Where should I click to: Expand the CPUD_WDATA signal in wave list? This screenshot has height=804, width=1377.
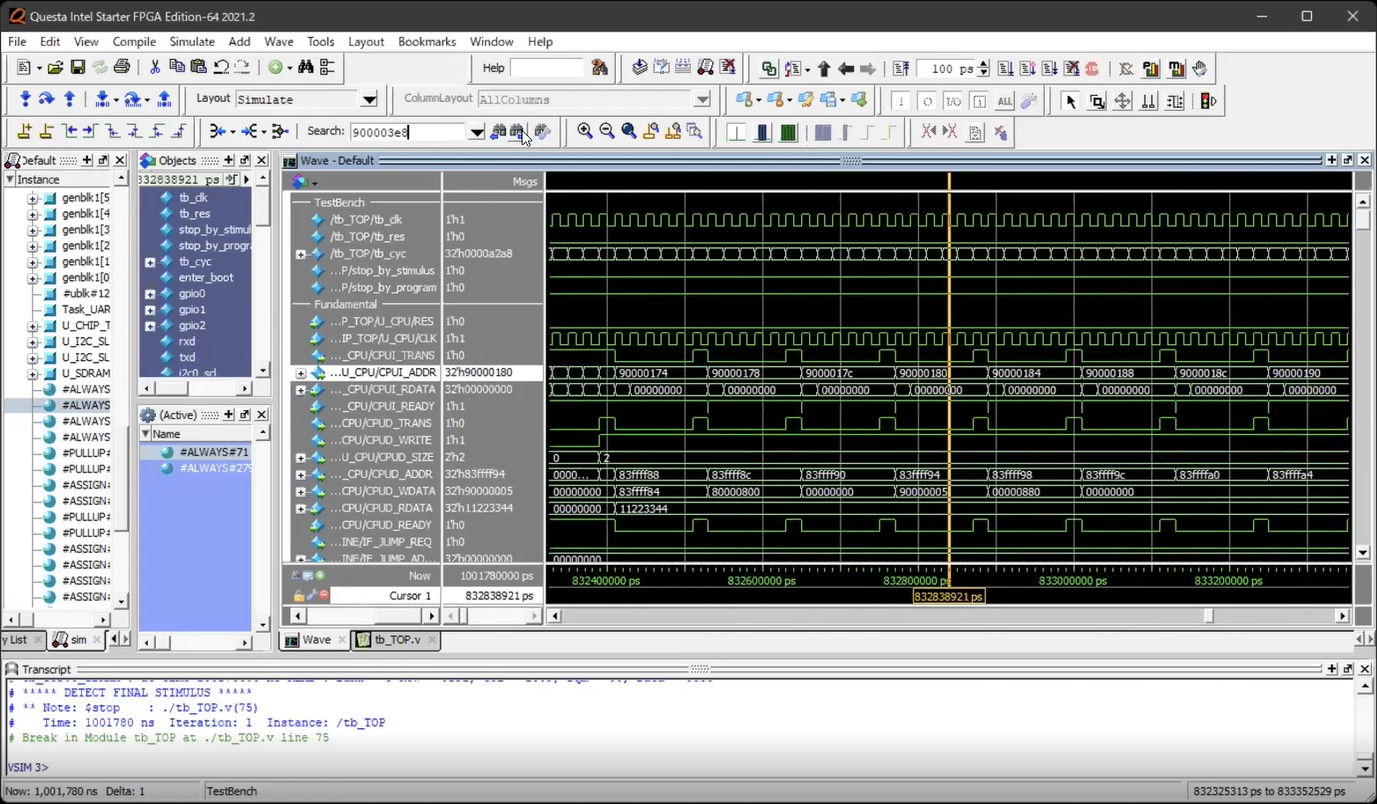coord(301,491)
